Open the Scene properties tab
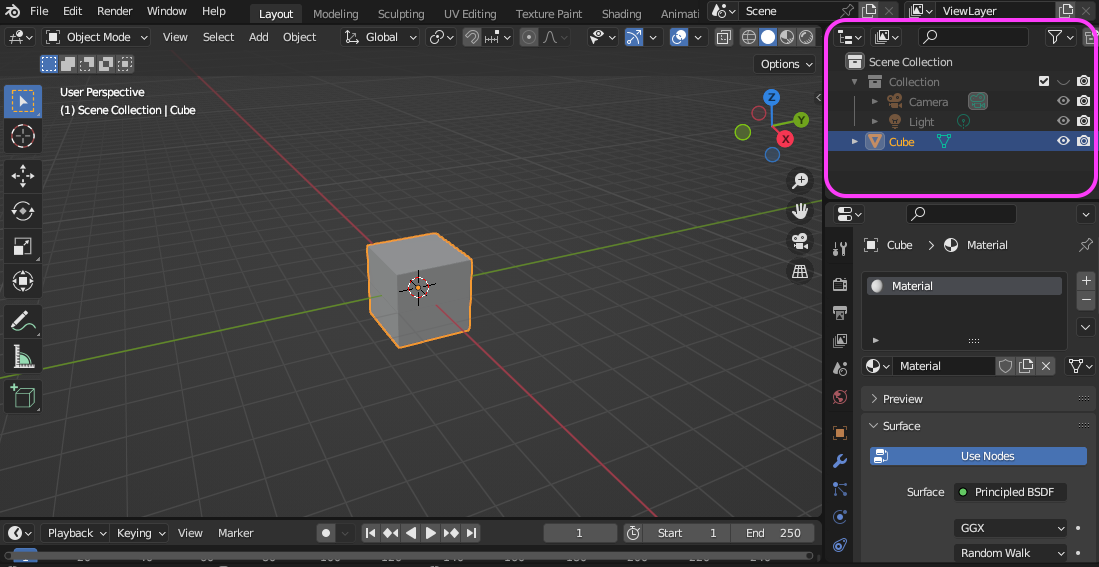This screenshot has width=1099, height=567. pos(840,369)
